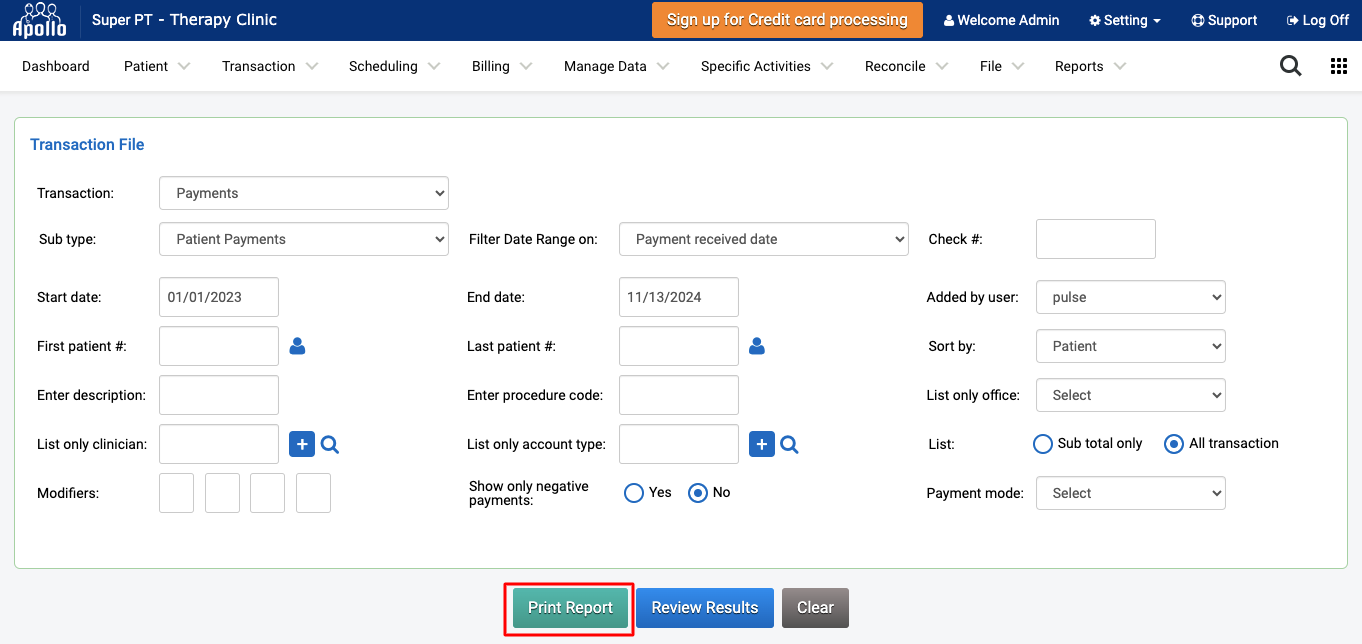
Task: Open the Reports menu
Action: point(1089,66)
